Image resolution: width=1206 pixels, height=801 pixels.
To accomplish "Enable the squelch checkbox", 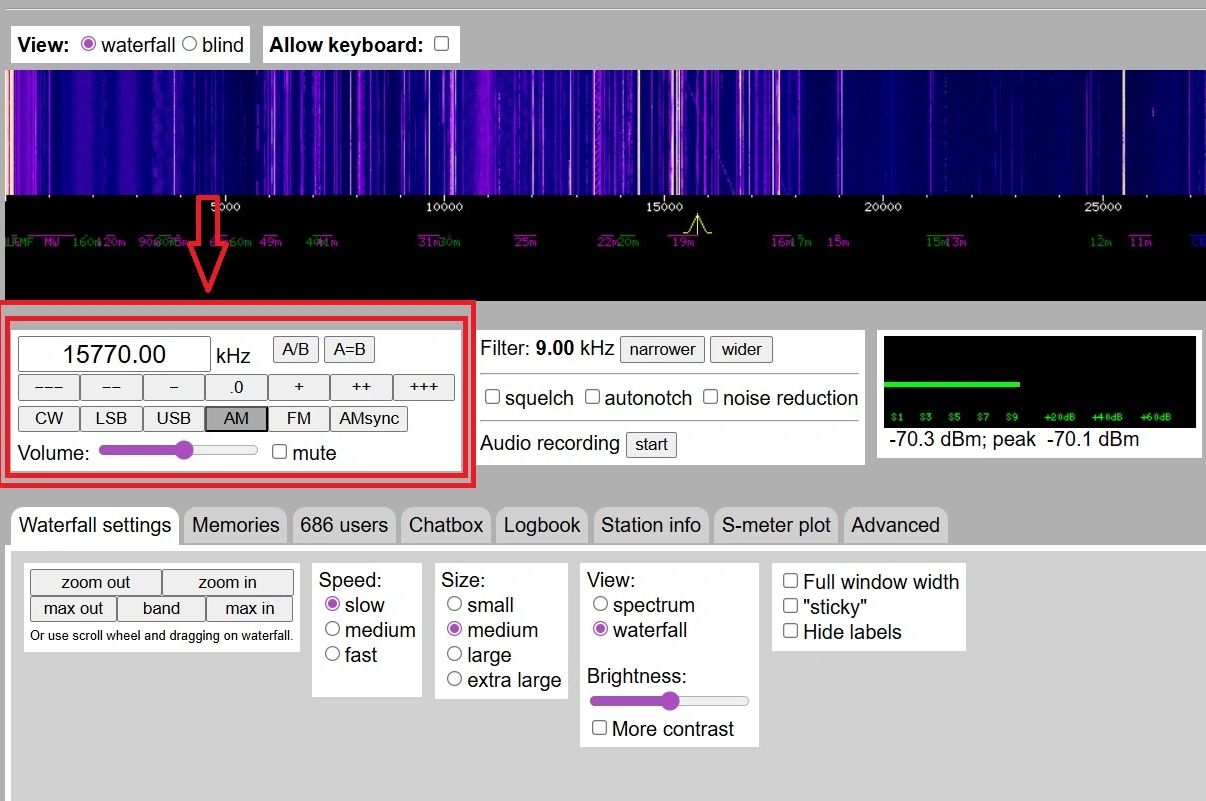I will point(492,397).
